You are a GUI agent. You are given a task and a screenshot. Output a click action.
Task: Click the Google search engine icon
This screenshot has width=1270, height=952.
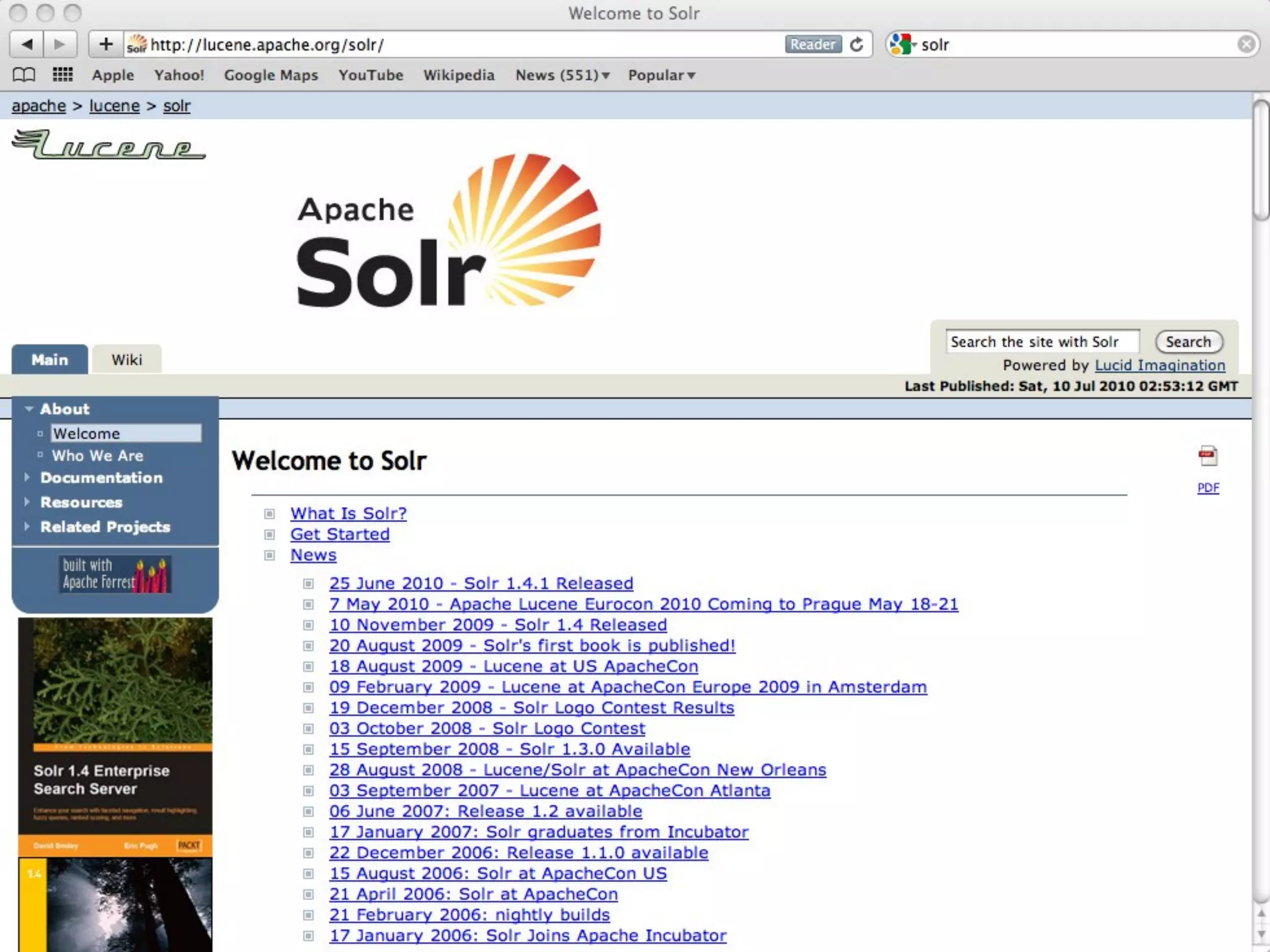pyautogui.click(x=901, y=45)
